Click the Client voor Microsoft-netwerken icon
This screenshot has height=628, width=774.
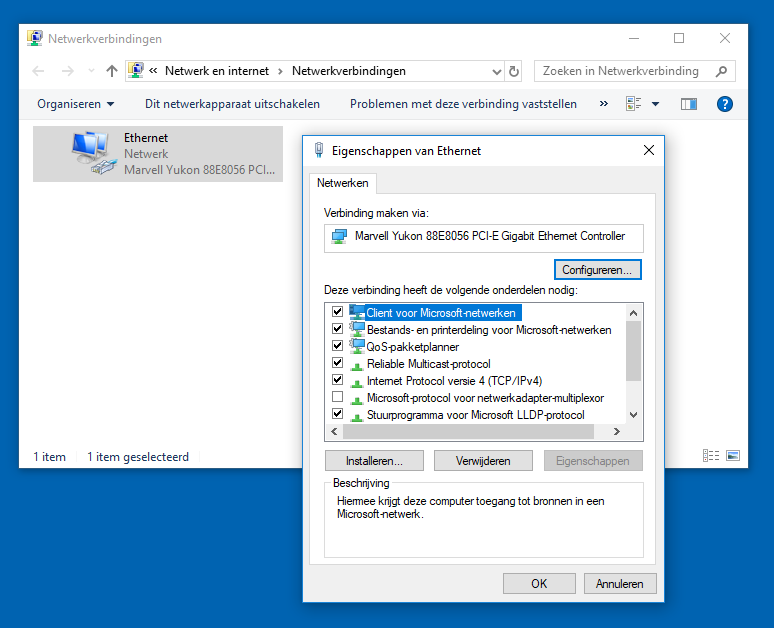coord(357,312)
